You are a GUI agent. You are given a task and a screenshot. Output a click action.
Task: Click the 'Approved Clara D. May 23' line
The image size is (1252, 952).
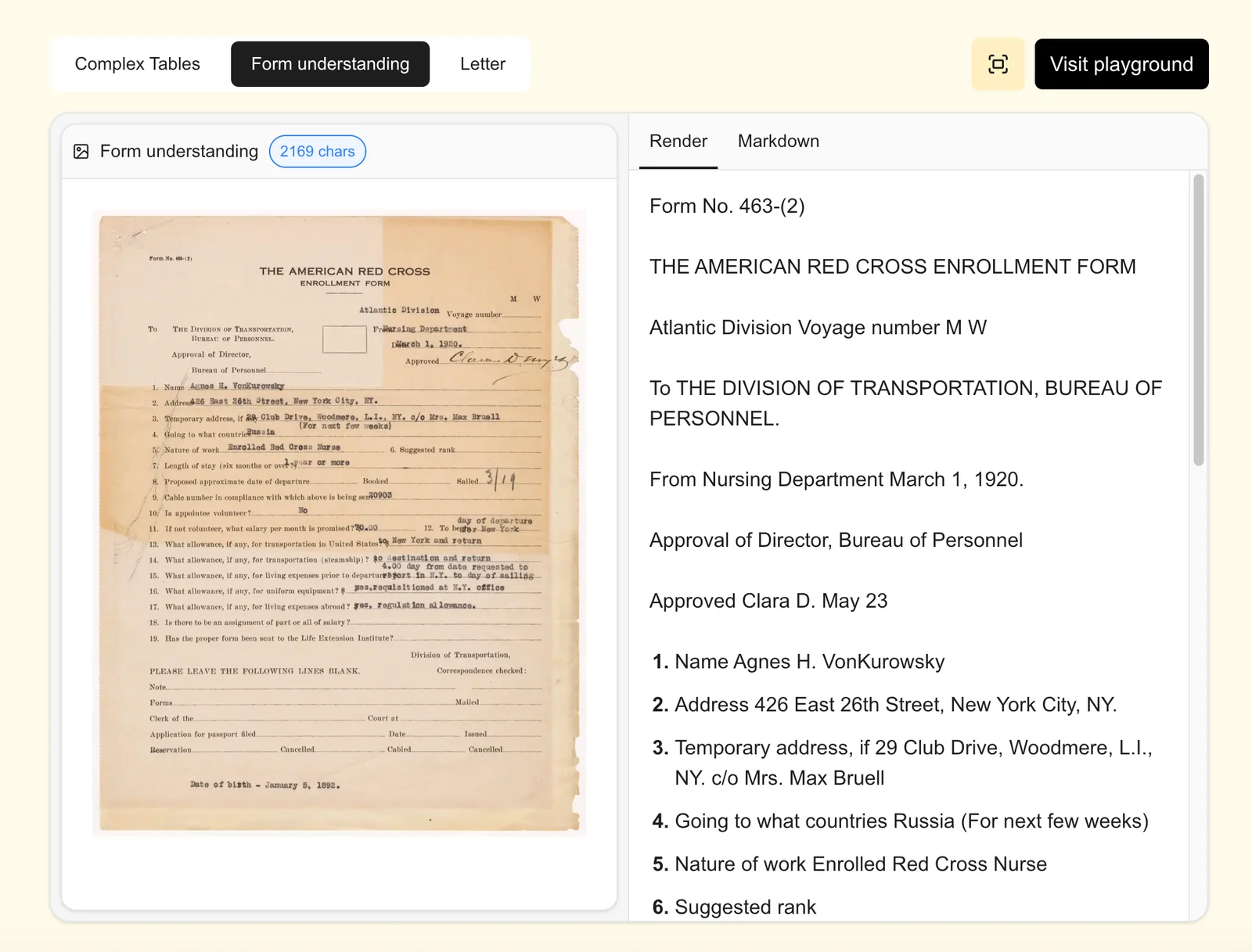coord(768,601)
